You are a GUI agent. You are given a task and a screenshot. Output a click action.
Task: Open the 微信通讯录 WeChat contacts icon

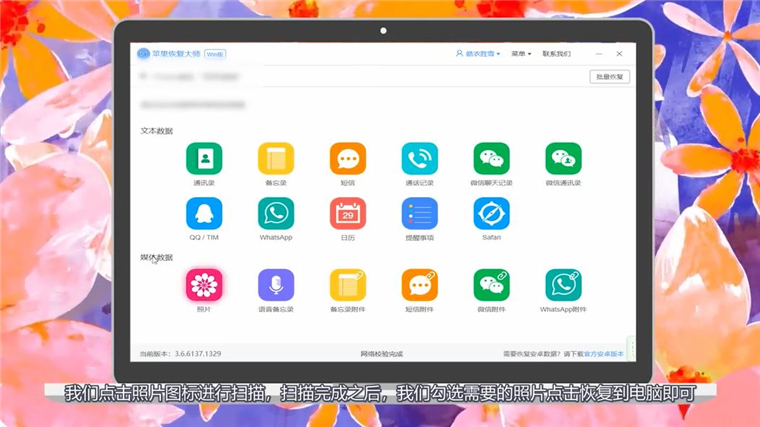(x=563, y=158)
